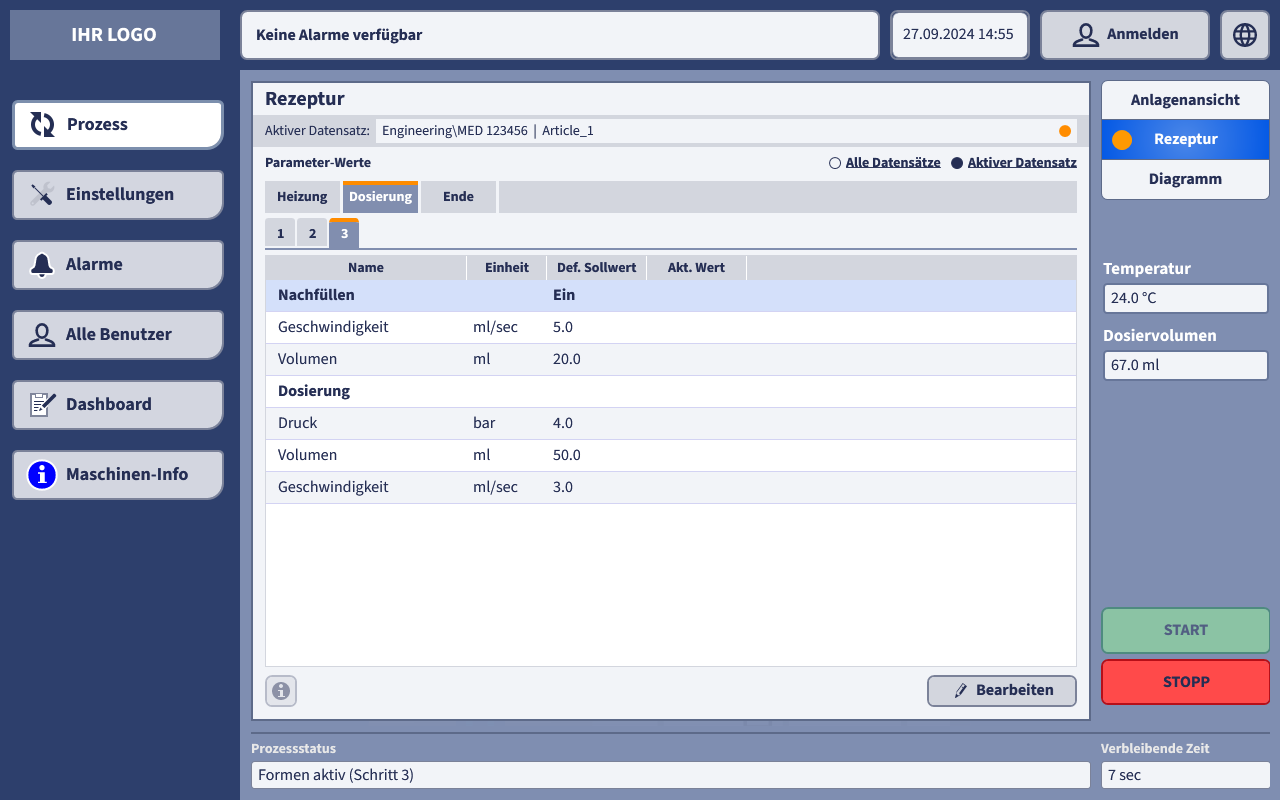Open Anlagenansicht view
This screenshot has width=1280, height=800.
[1186, 100]
